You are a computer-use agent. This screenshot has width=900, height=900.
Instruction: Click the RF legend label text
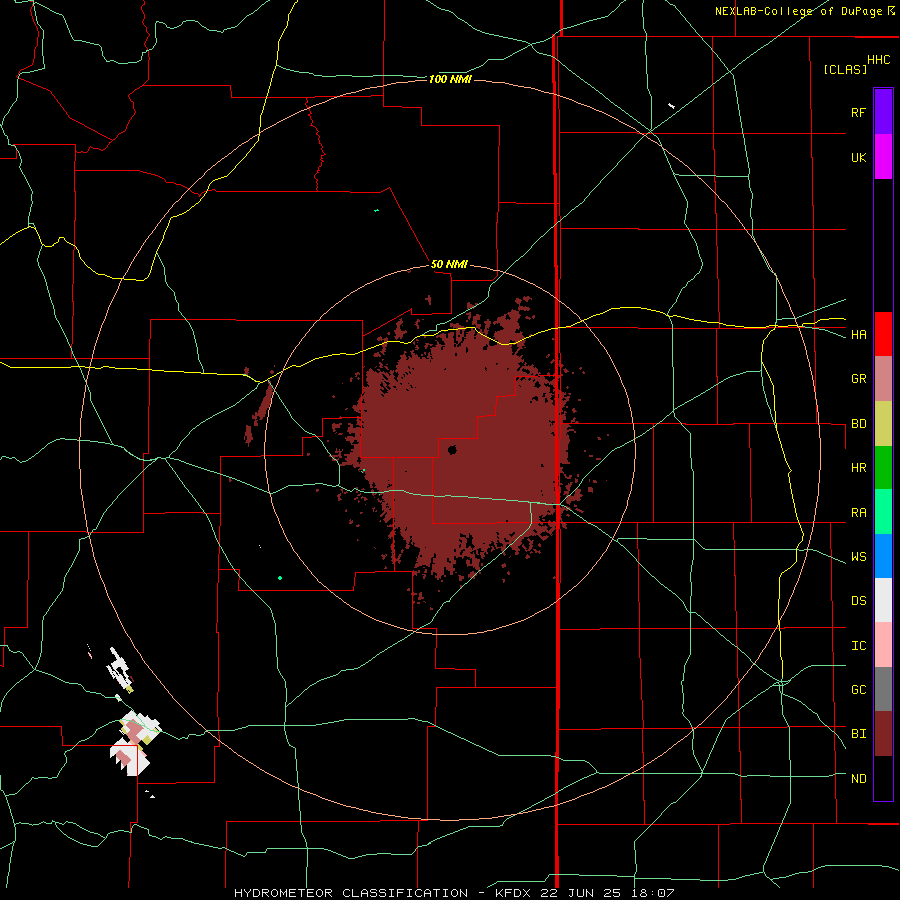(x=858, y=112)
